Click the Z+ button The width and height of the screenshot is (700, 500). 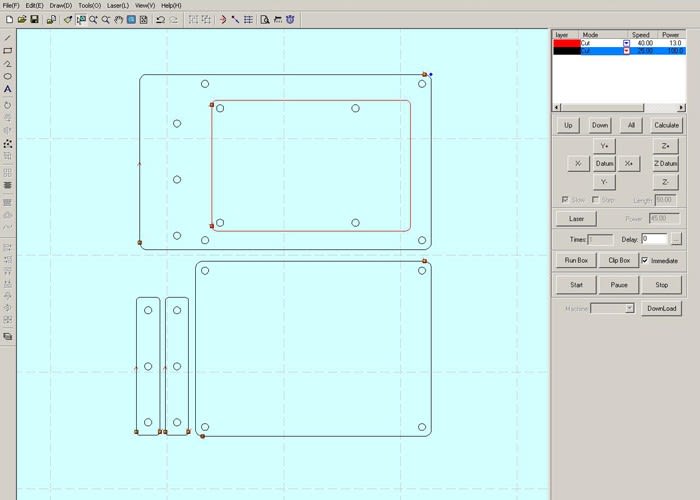(x=665, y=146)
